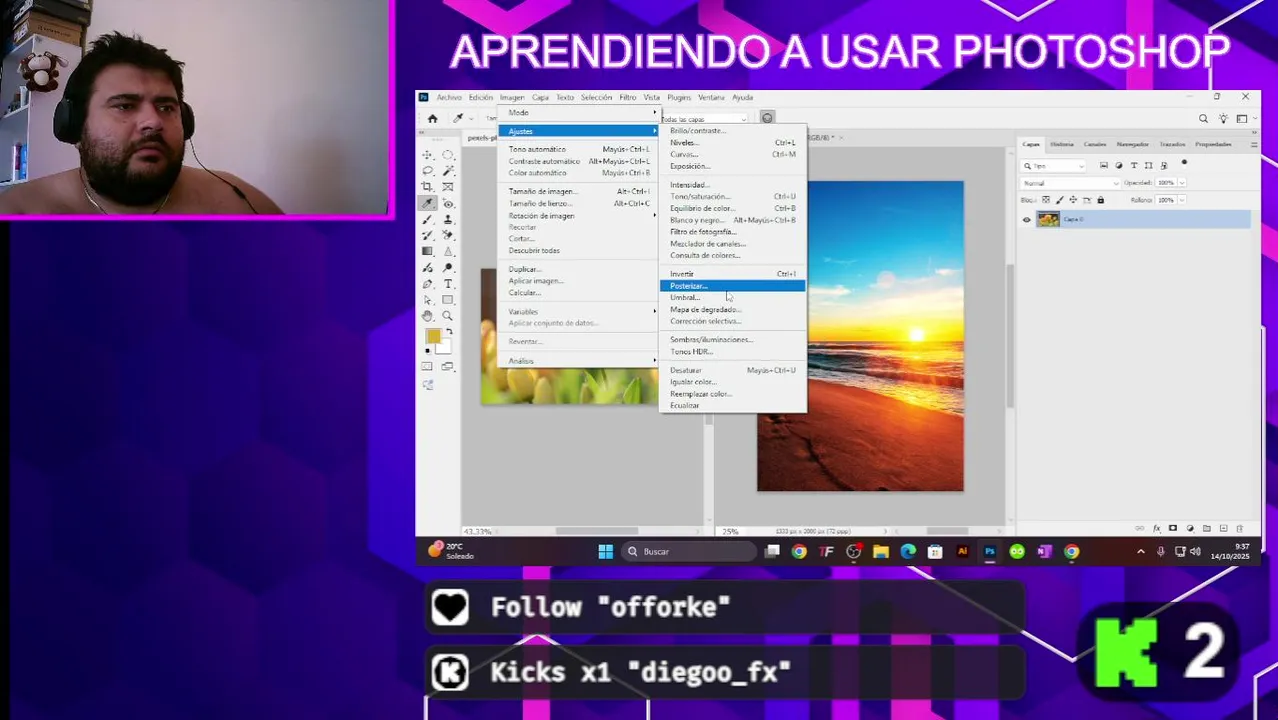Select the active Eyedropper tool
The height and width of the screenshot is (720, 1278).
click(428, 203)
